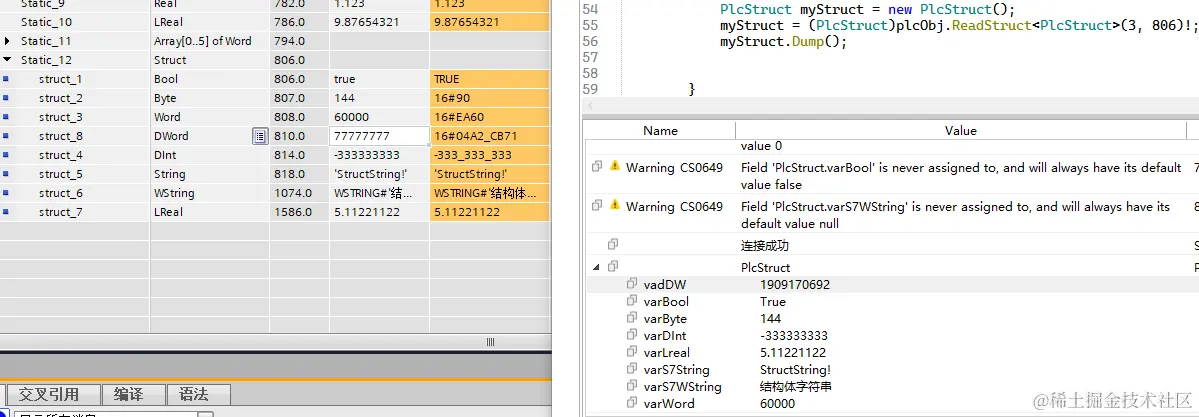Click the horizontal scrollbar grip in the data block table

click(490, 342)
